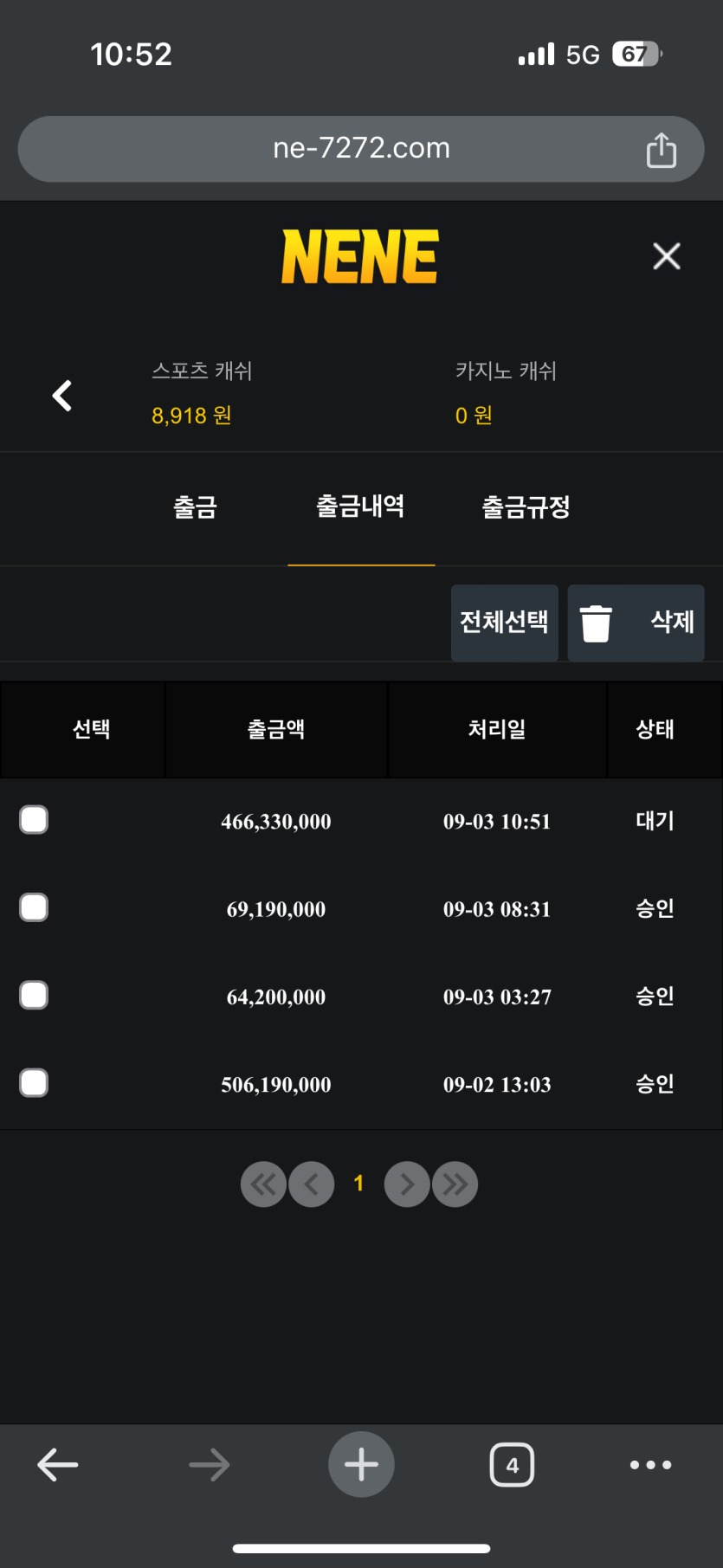Go back using the left chevron arrow
723x1568 pixels.
[x=62, y=396]
